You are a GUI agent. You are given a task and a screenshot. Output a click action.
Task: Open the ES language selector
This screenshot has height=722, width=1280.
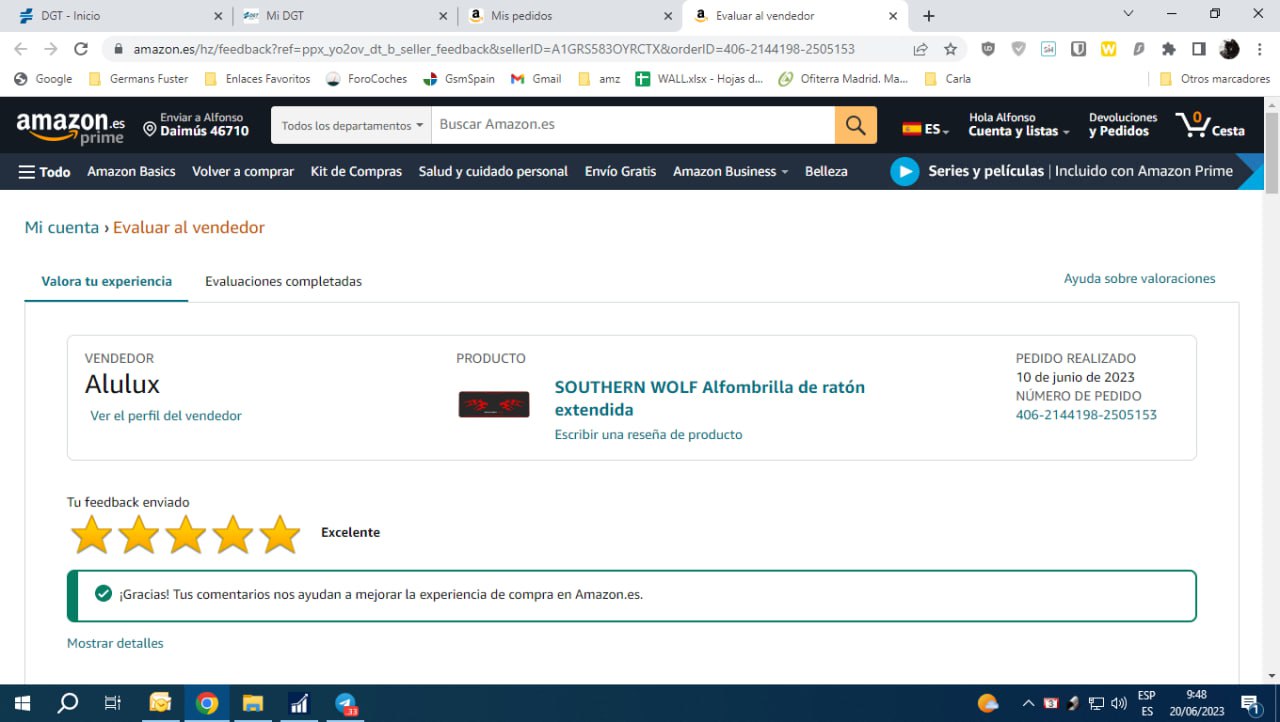(925, 129)
